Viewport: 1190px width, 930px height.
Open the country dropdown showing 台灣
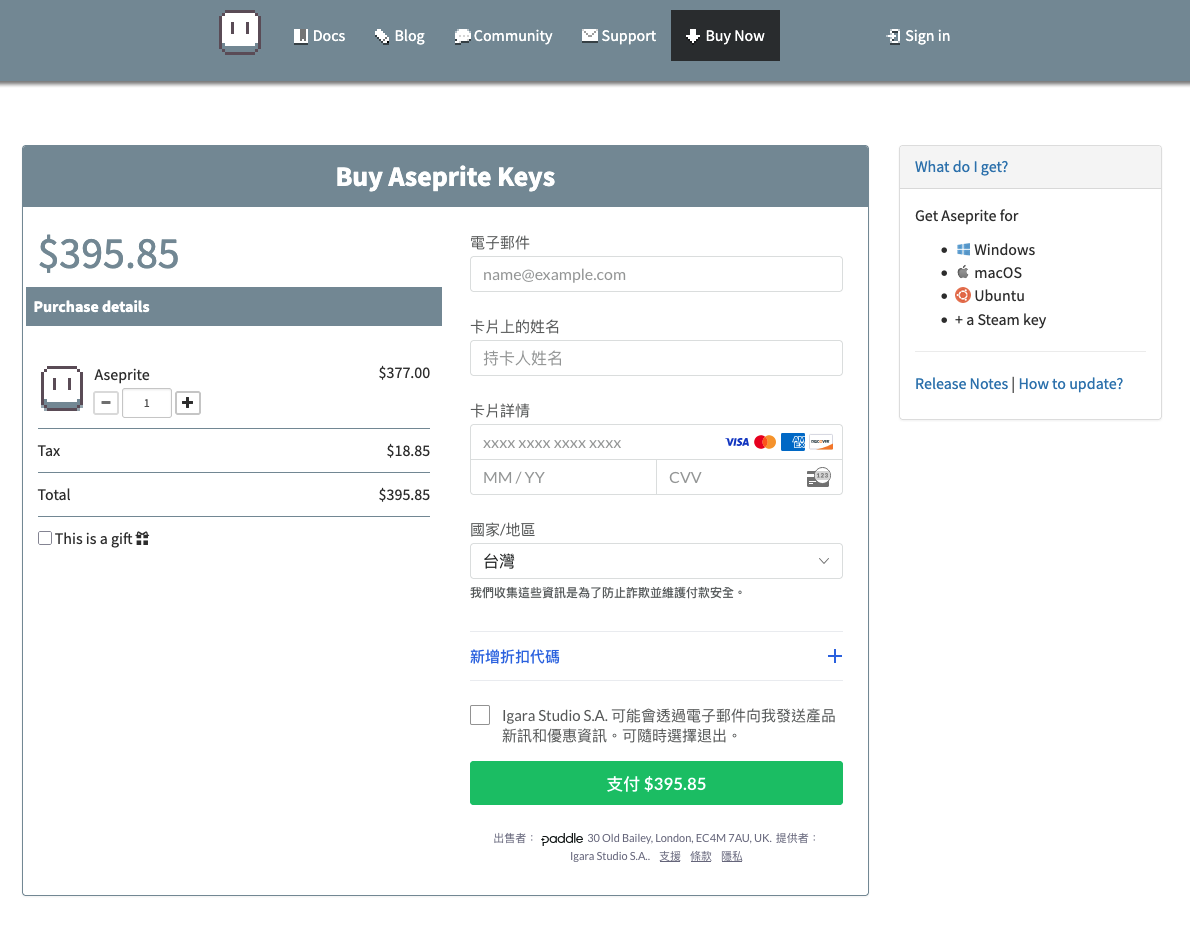tap(656, 561)
